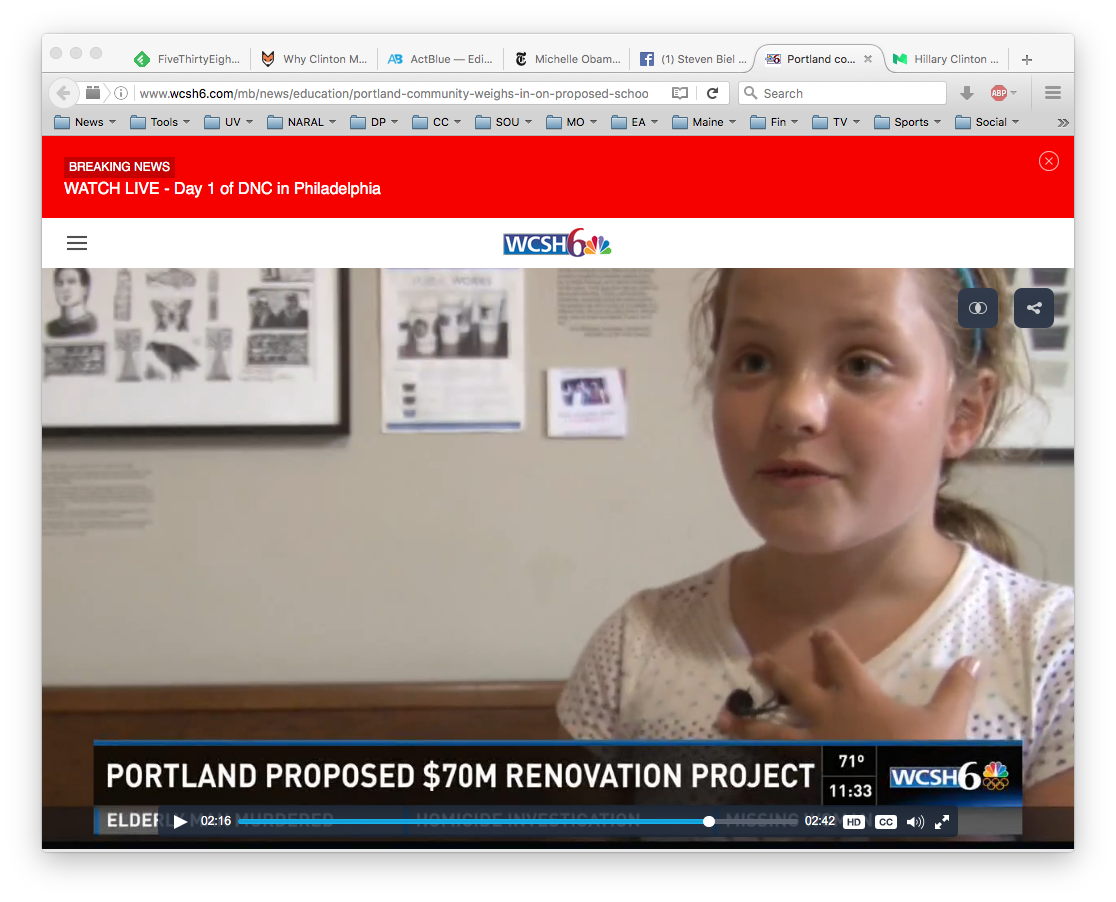Enter fullscreen video mode

tap(942, 822)
